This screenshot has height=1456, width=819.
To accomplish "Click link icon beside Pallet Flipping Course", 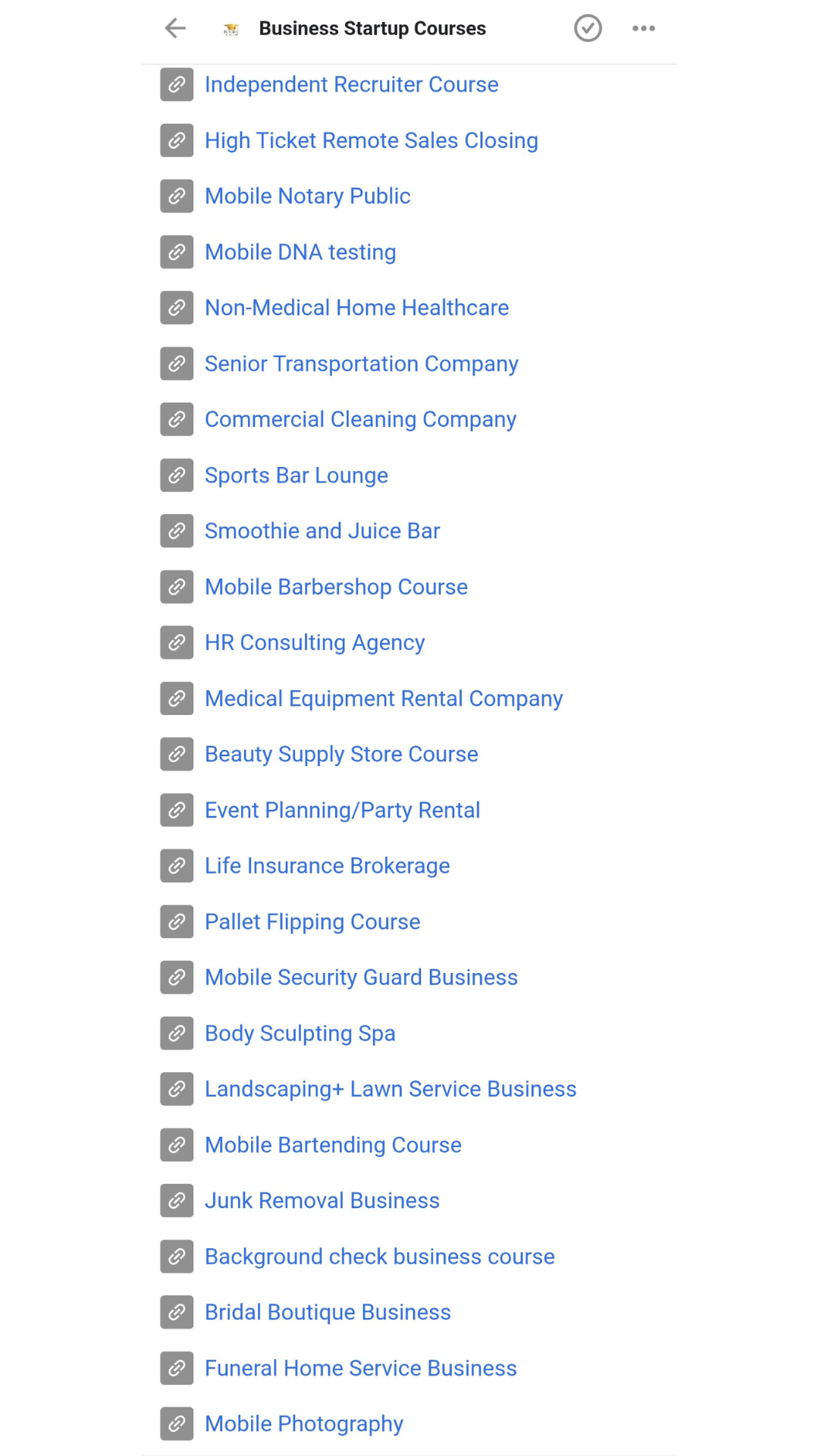I will 177,922.
